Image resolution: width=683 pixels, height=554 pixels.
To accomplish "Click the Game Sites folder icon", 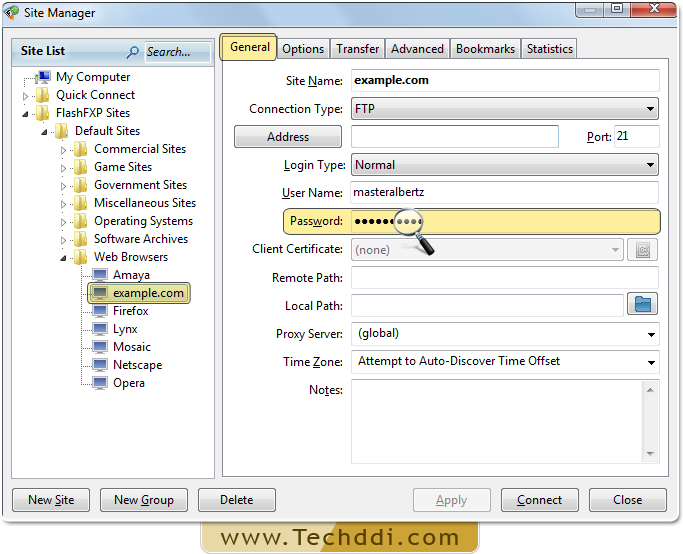I will pyautogui.click(x=81, y=167).
